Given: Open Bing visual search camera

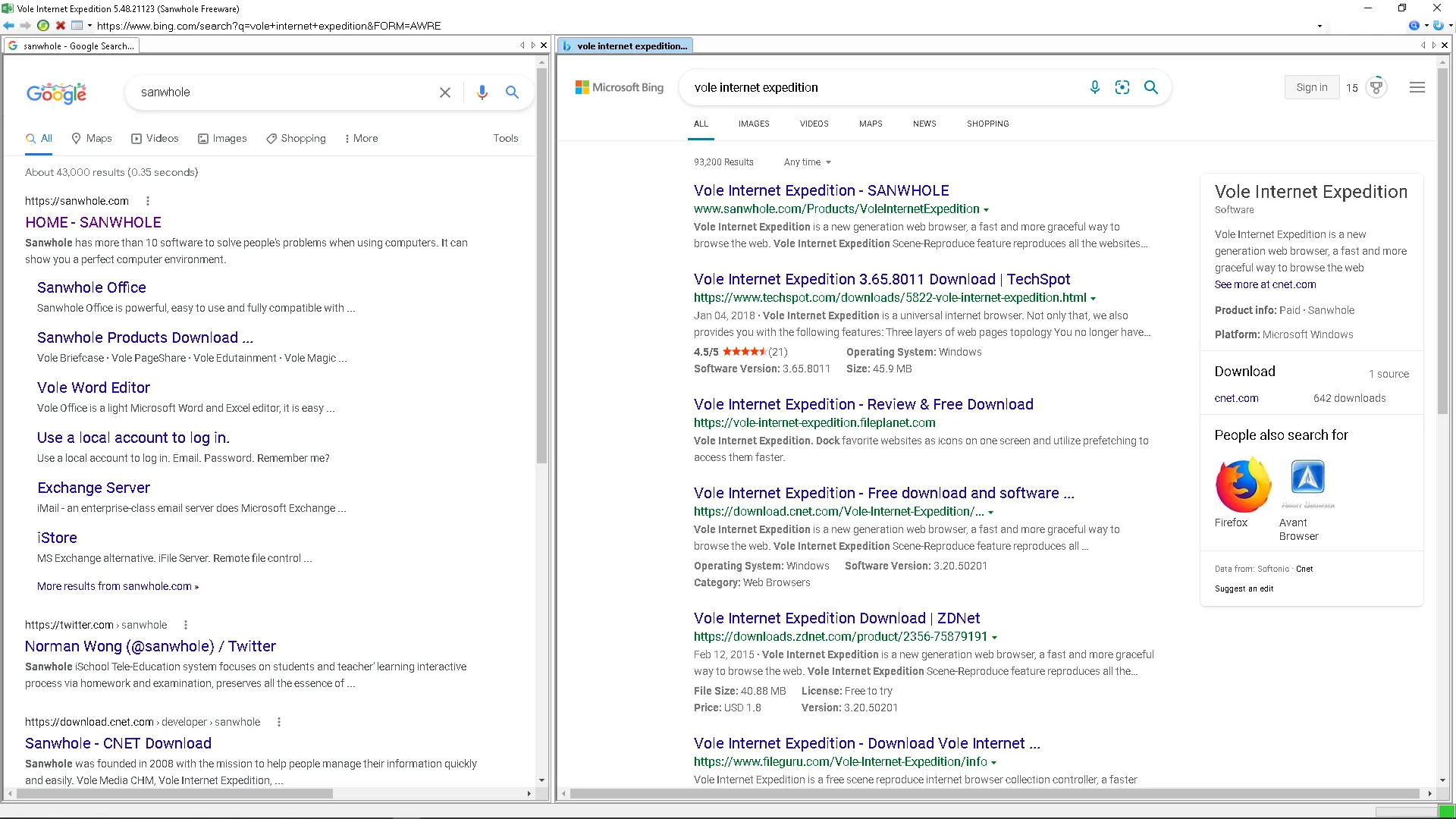Looking at the screenshot, I should [1122, 87].
